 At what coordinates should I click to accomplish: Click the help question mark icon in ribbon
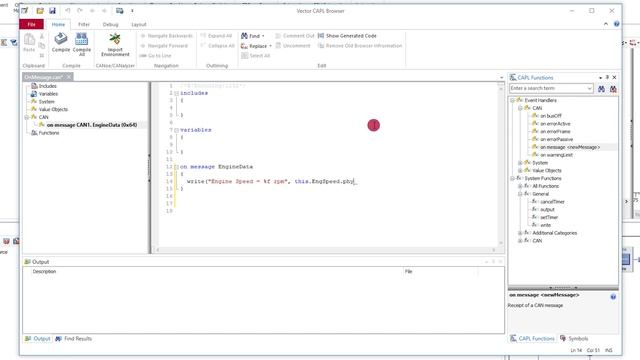[616, 24]
